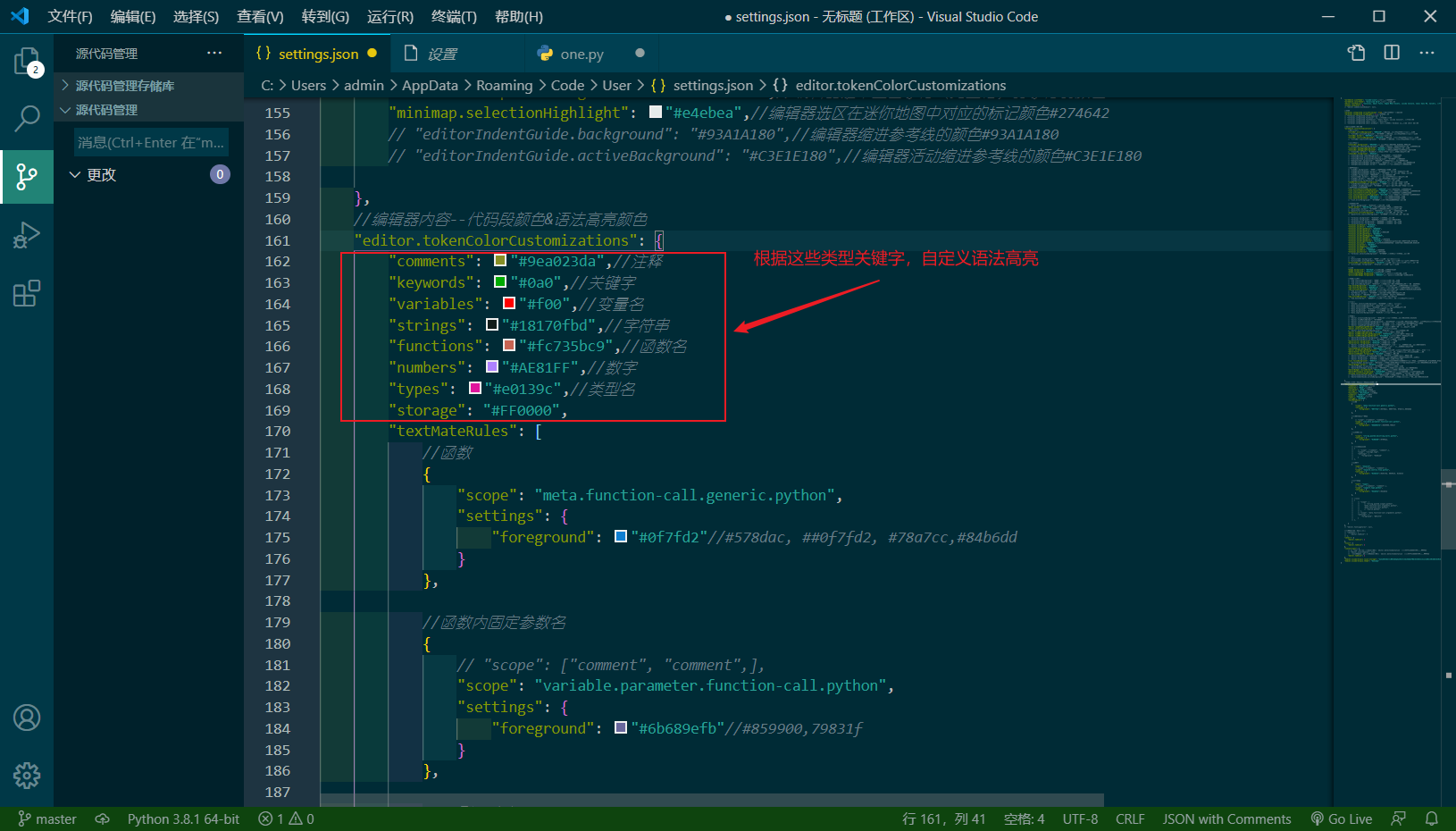Screen dimensions: 1456x831
Task: Open the 文件(F) menu
Action: point(70,16)
